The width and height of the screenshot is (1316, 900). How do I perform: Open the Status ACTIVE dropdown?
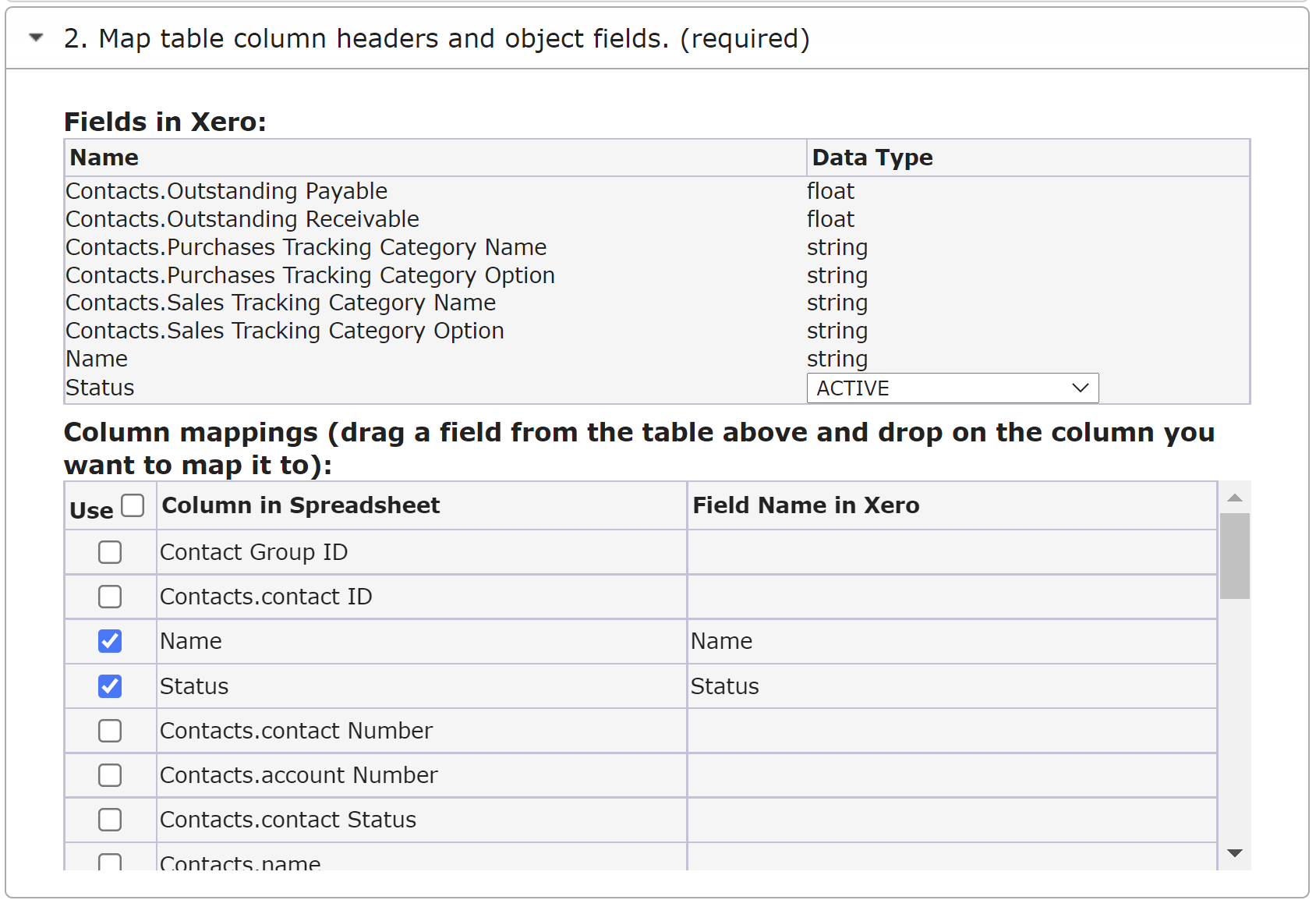tap(952, 388)
